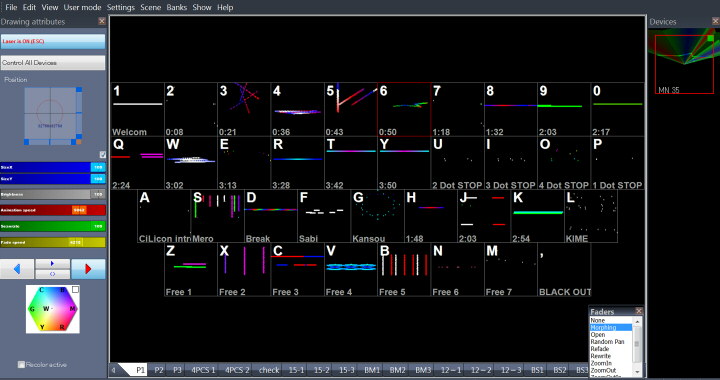The image size is (720, 380).
Task: Open the Banks menu
Action: click(177, 7)
